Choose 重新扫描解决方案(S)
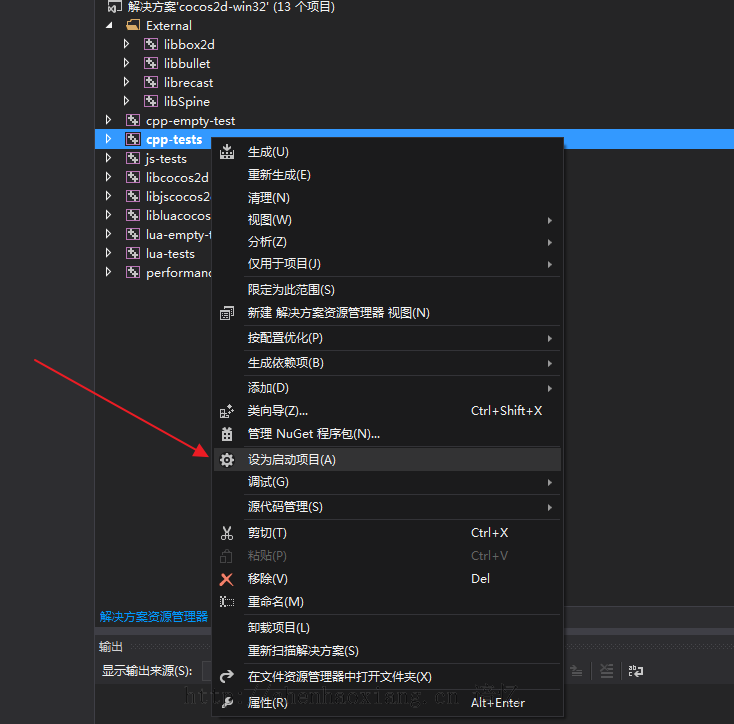This screenshot has width=734, height=724. coord(387,651)
